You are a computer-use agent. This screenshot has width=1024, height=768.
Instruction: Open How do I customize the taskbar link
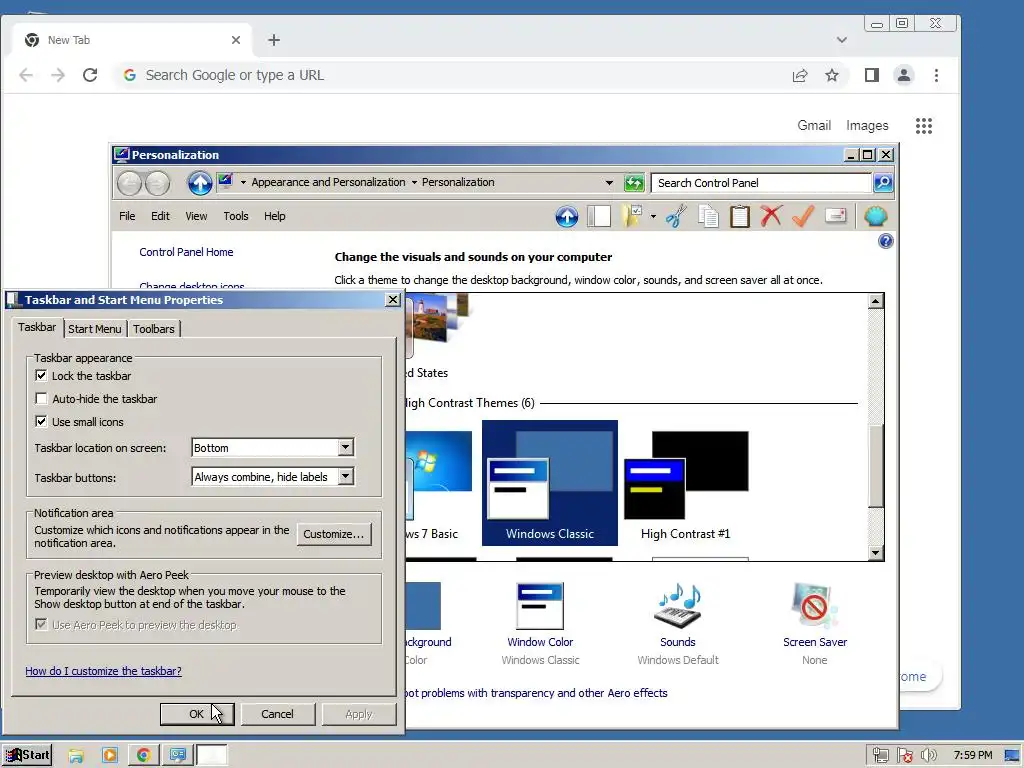(103, 671)
